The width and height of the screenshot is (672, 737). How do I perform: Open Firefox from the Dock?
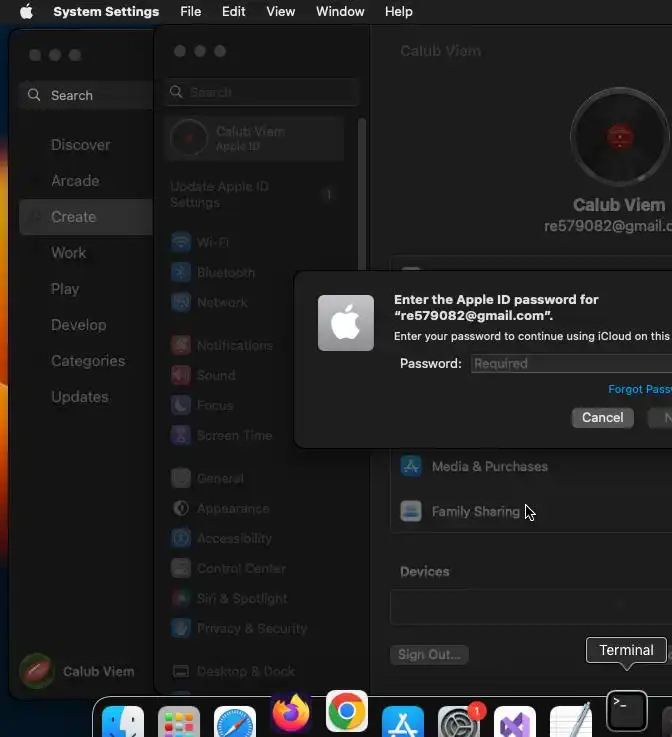tap(291, 712)
